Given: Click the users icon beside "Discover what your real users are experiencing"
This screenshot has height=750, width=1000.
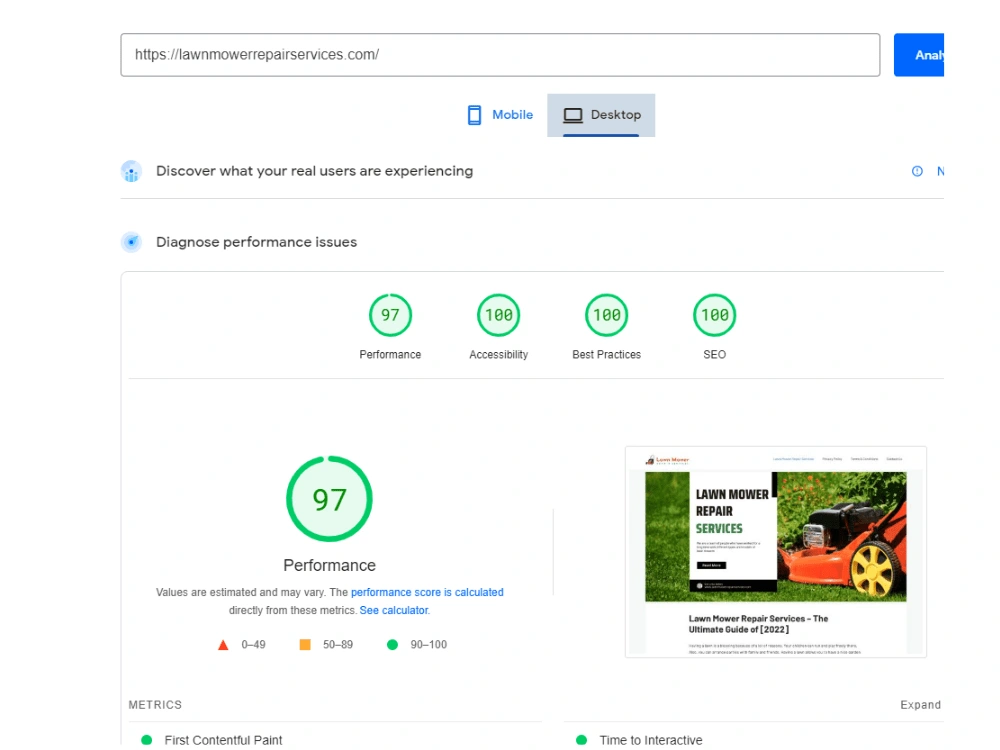Looking at the screenshot, I should [x=131, y=171].
